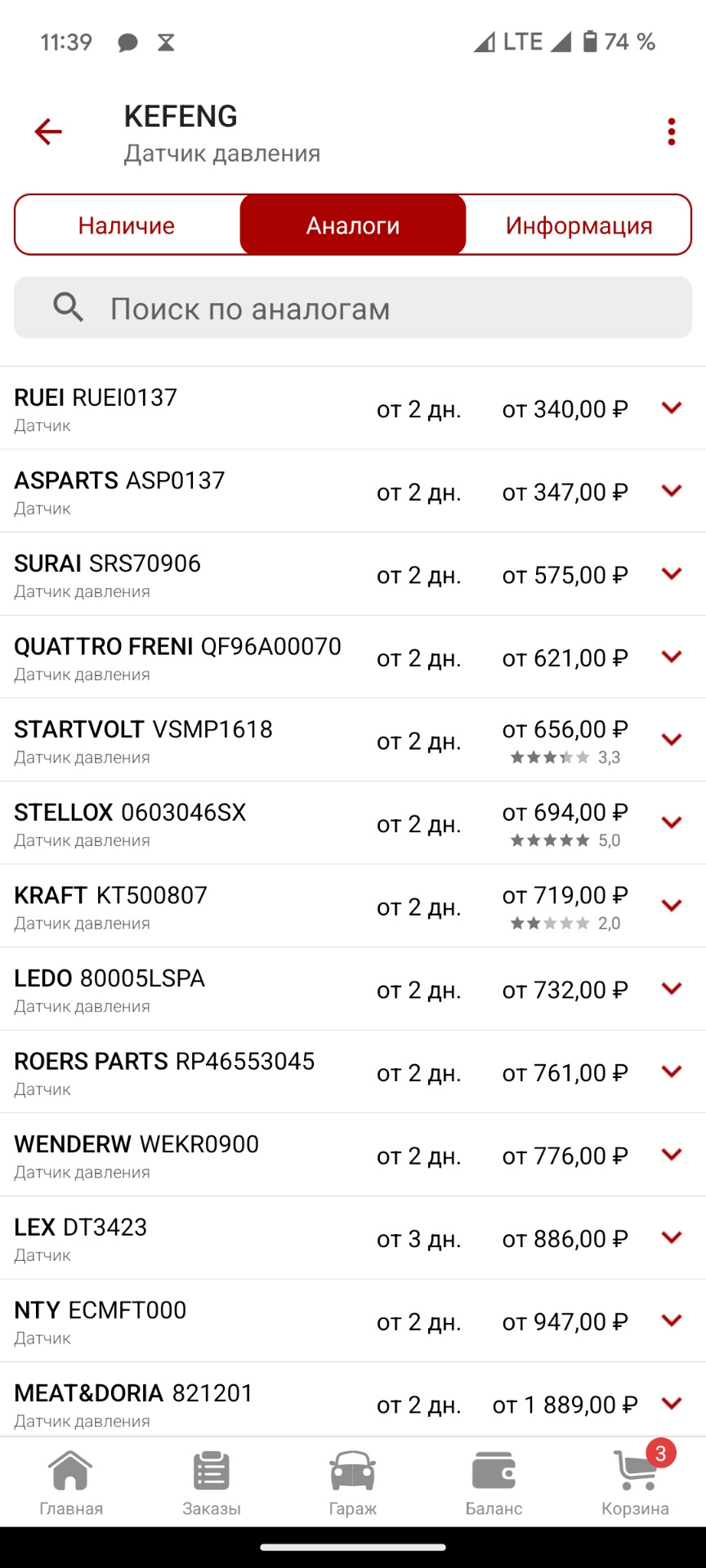Expand the STARTVOLT VSMP1618 row chevron
Screen dimensions: 706x1568
pyautogui.click(x=672, y=740)
